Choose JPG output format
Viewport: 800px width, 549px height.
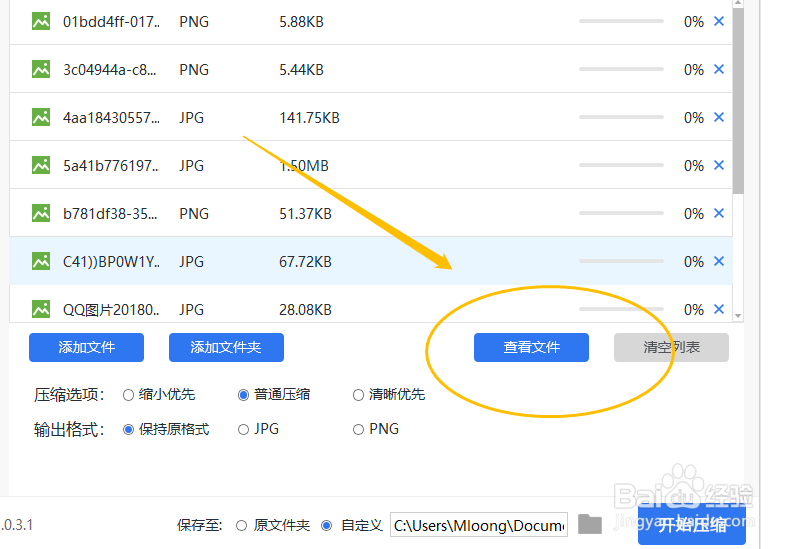243,430
